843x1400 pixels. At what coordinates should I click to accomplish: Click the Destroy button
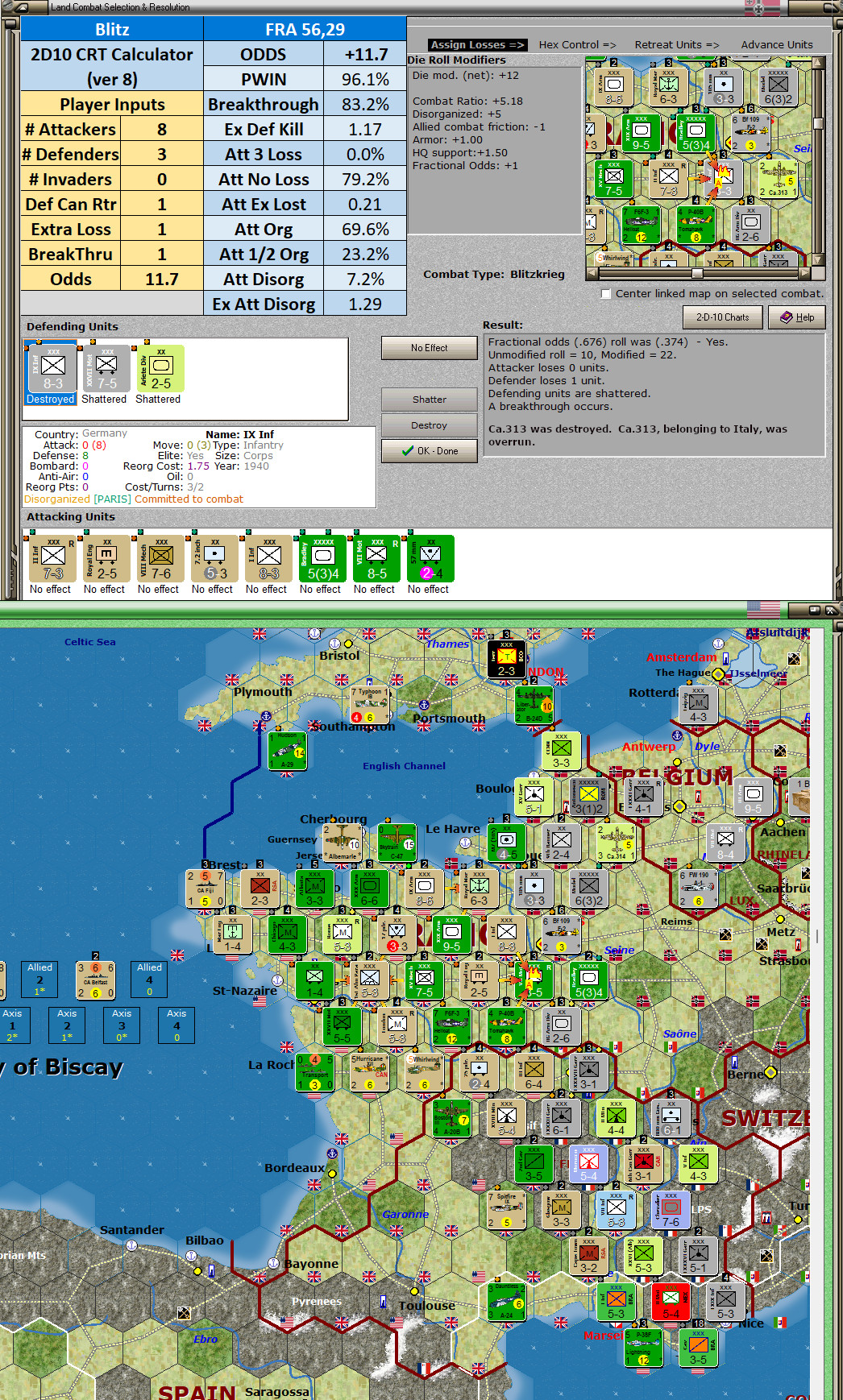[430, 425]
